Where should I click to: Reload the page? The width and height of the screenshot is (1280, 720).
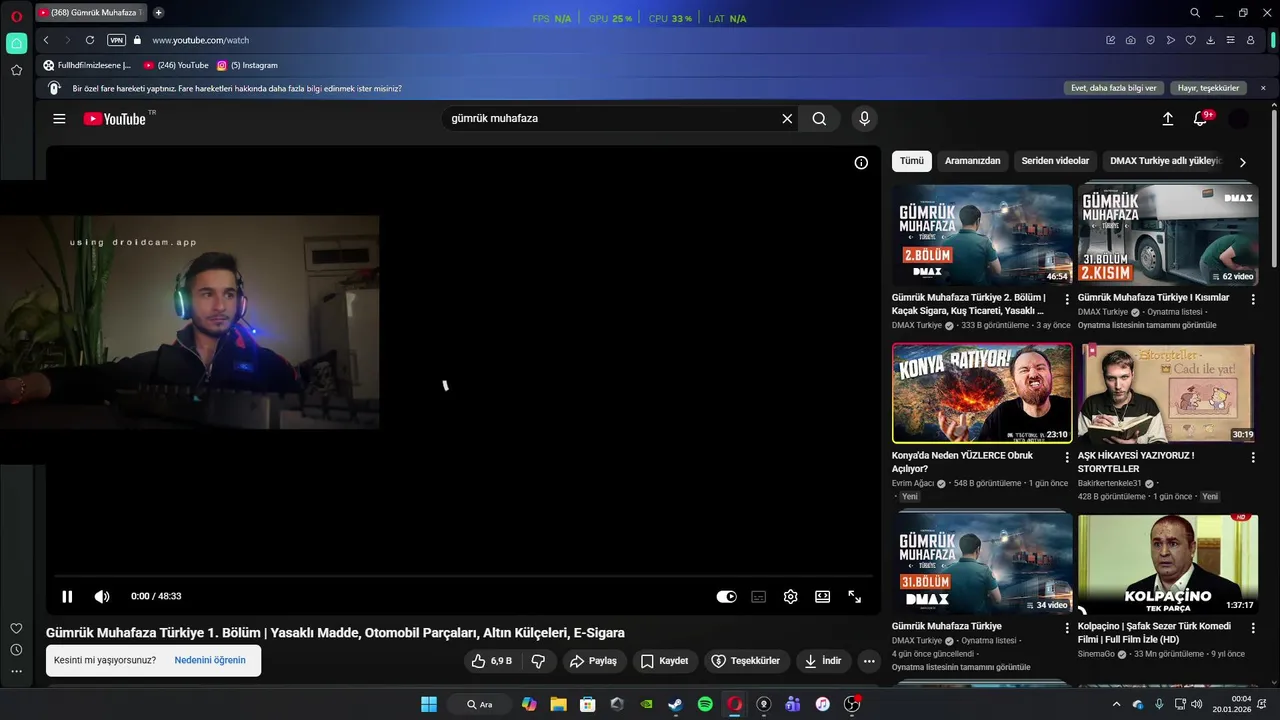tap(90, 40)
